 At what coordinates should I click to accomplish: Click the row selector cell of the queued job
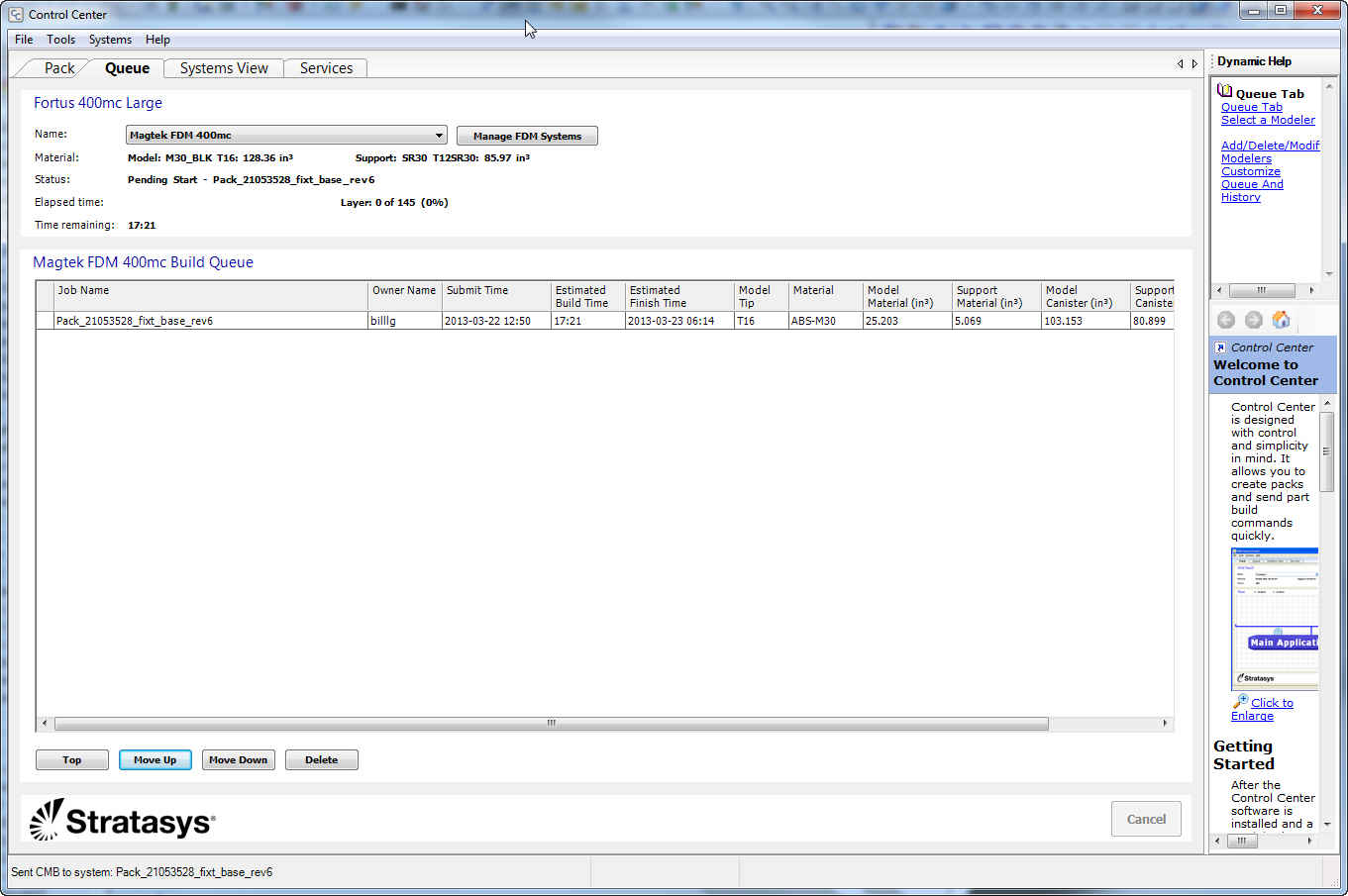click(46, 321)
